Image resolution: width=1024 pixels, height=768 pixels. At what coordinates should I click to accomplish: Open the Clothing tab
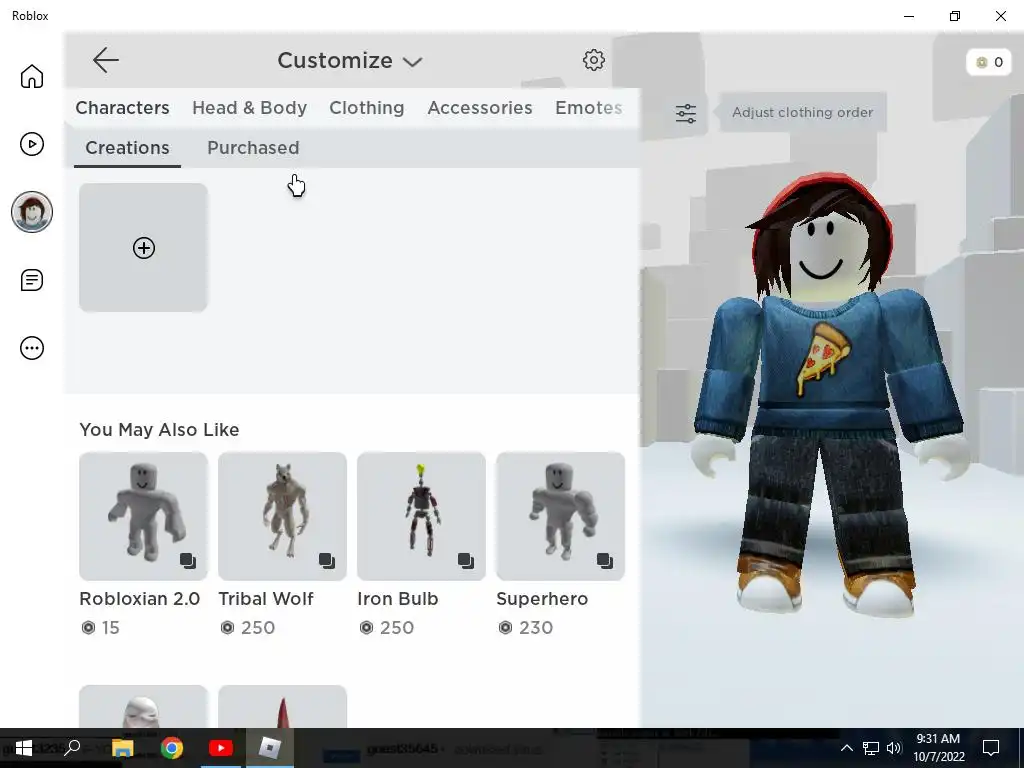click(x=366, y=108)
